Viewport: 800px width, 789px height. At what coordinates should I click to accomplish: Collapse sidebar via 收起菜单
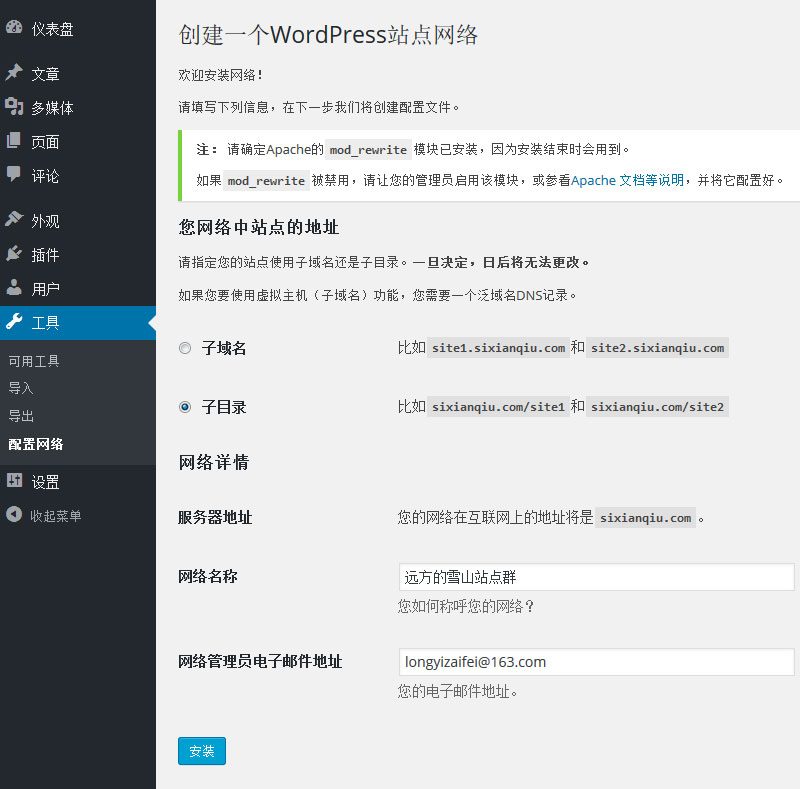click(55, 515)
